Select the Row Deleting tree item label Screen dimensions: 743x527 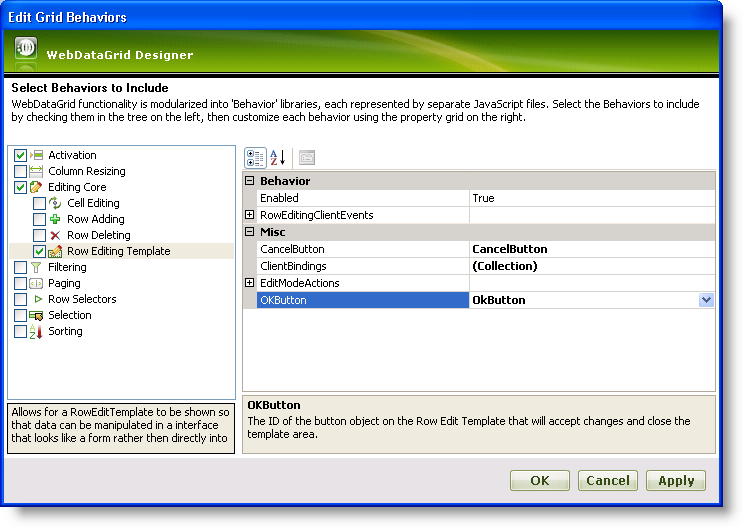[x=99, y=236]
